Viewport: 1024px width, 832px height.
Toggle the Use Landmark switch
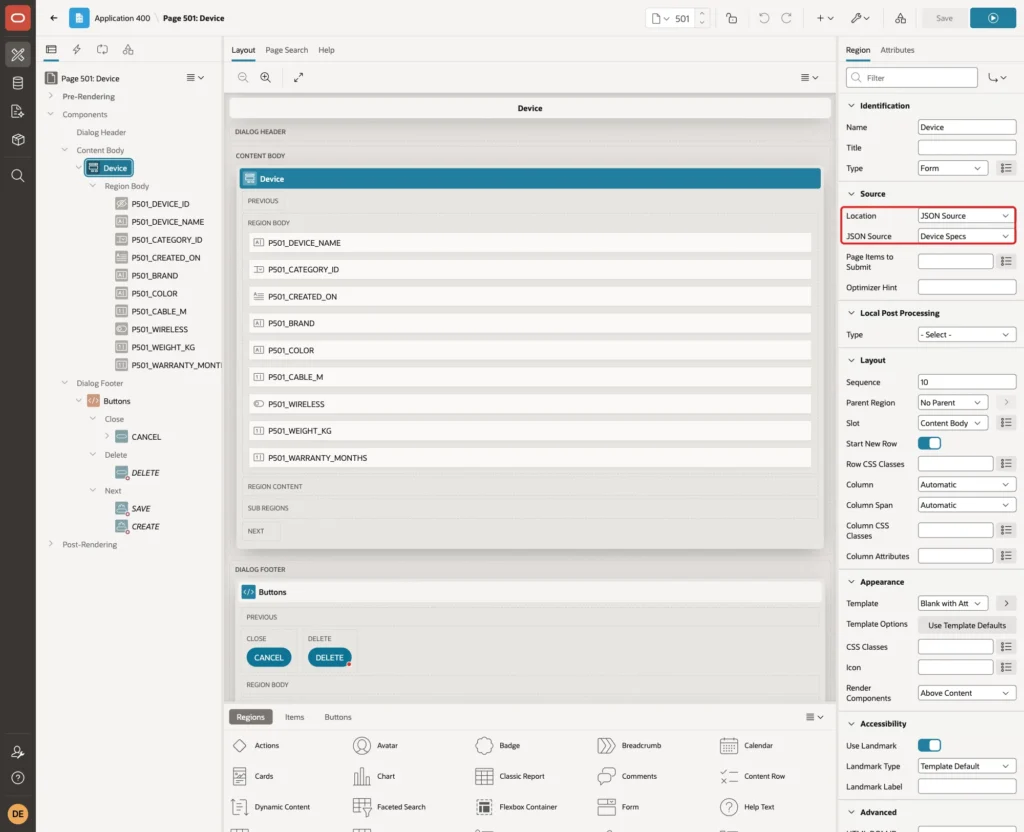tap(929, 745)
